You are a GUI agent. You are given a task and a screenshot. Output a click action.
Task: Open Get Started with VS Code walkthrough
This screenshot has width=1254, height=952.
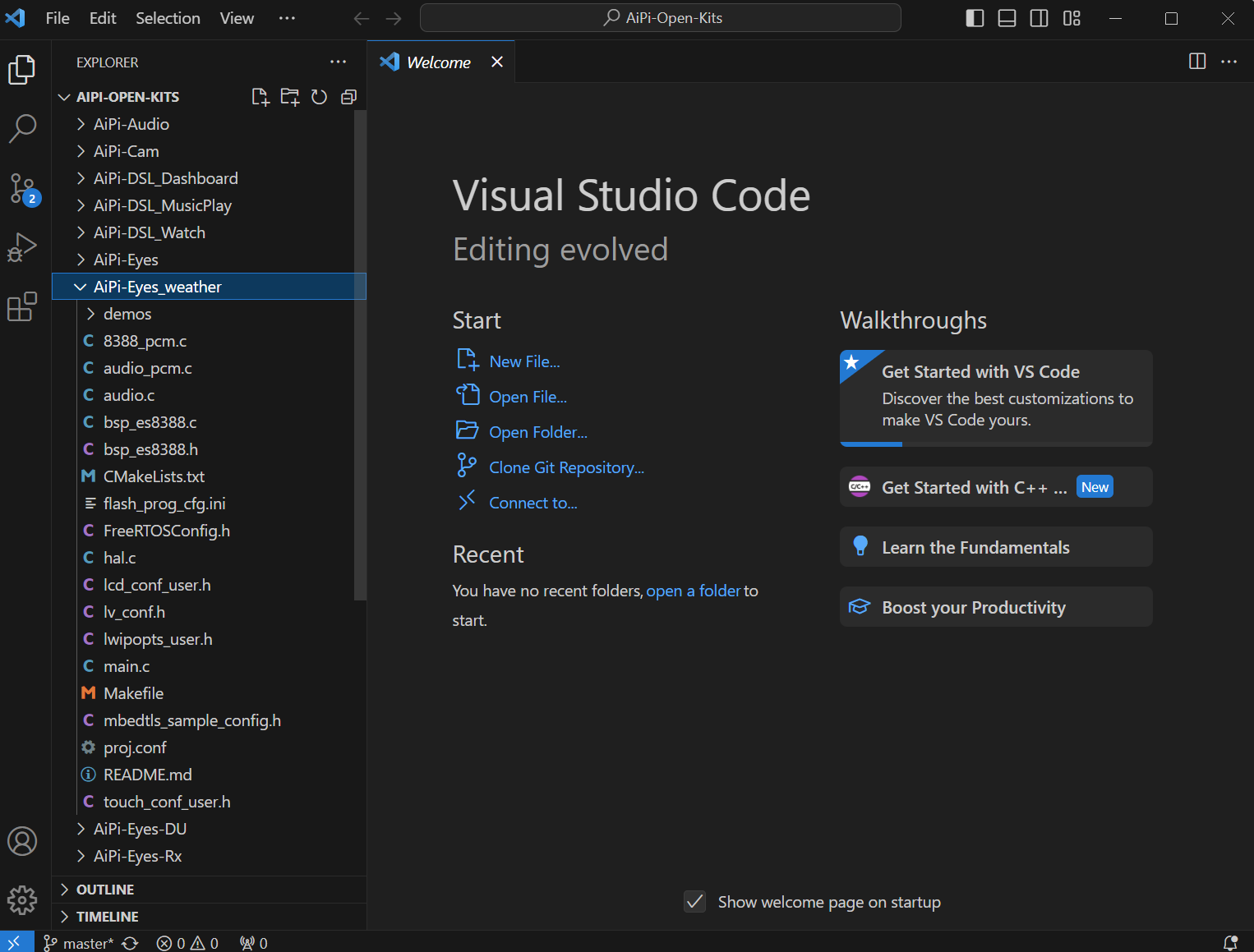coord(996,398)
